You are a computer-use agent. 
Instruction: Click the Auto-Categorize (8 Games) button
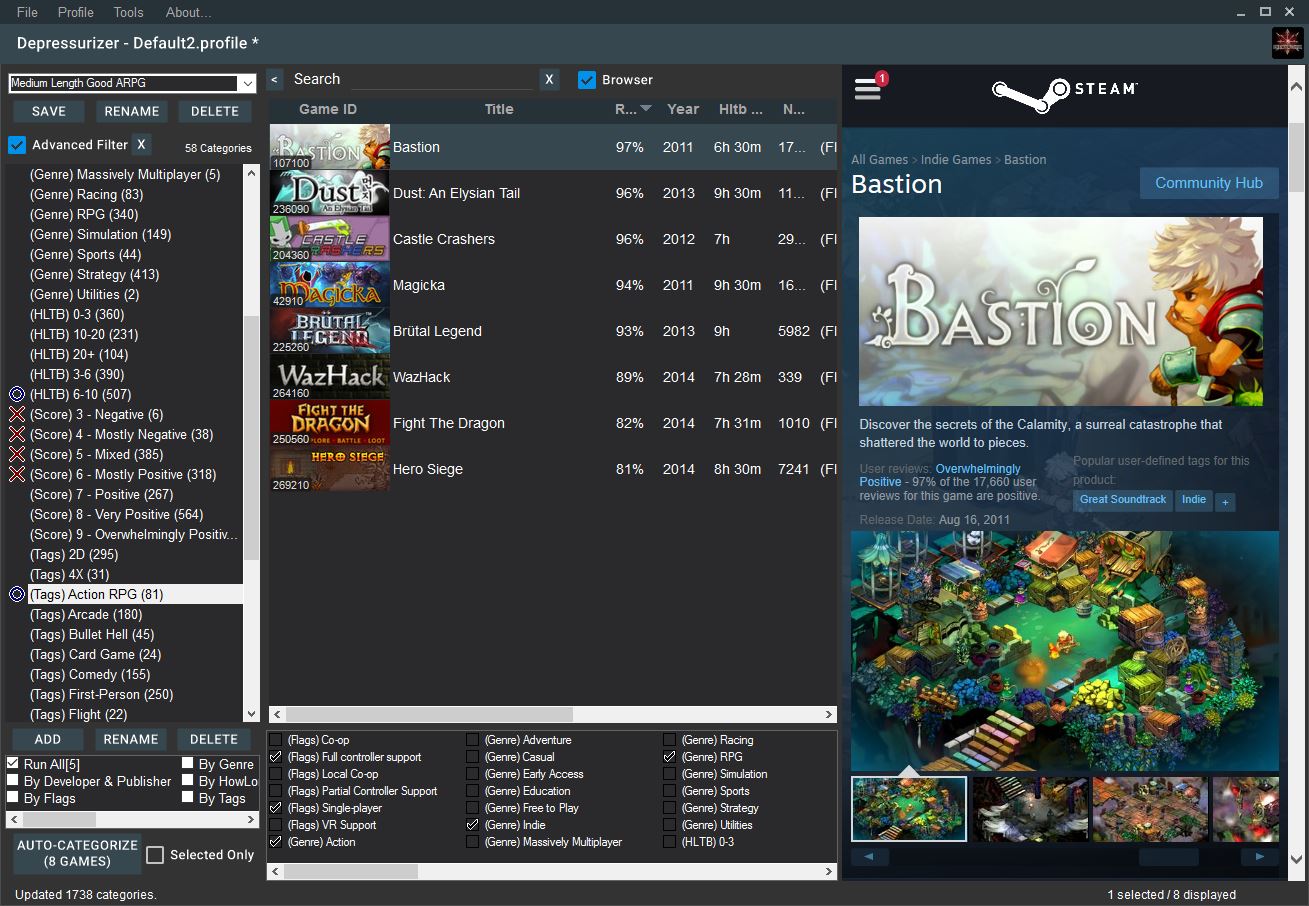(x=78, y=853)
